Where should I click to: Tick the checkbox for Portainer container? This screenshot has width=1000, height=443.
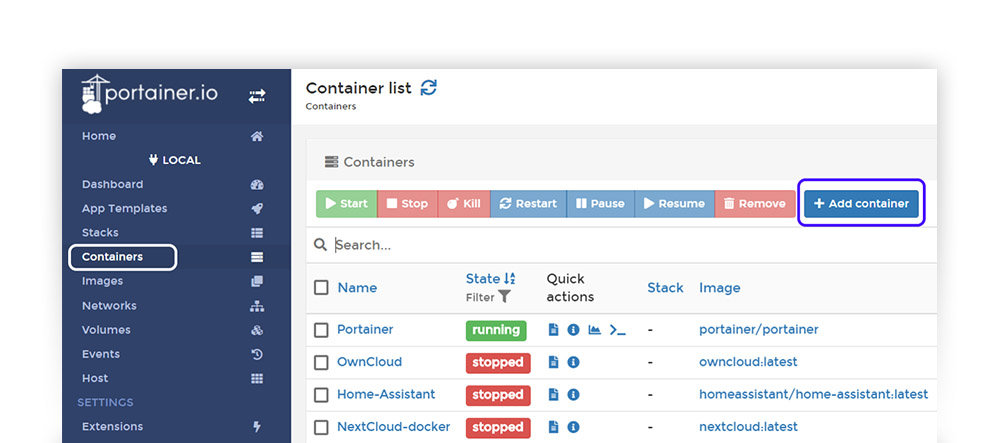pyautogui.click(x=321, y=330)
